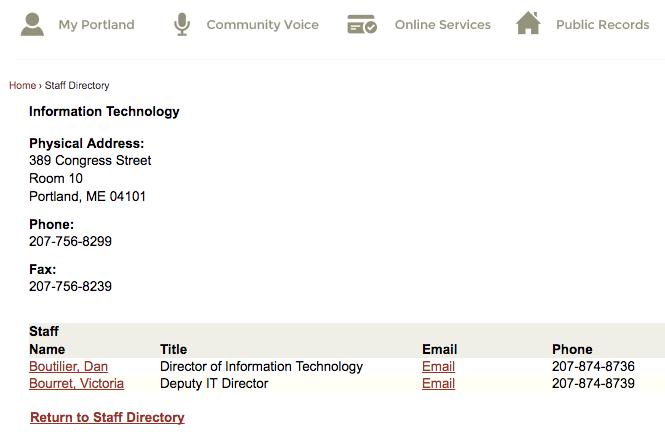Click the Information Technology heading
The width and height of the screenshot is (665, 435).
click(104, 112)
